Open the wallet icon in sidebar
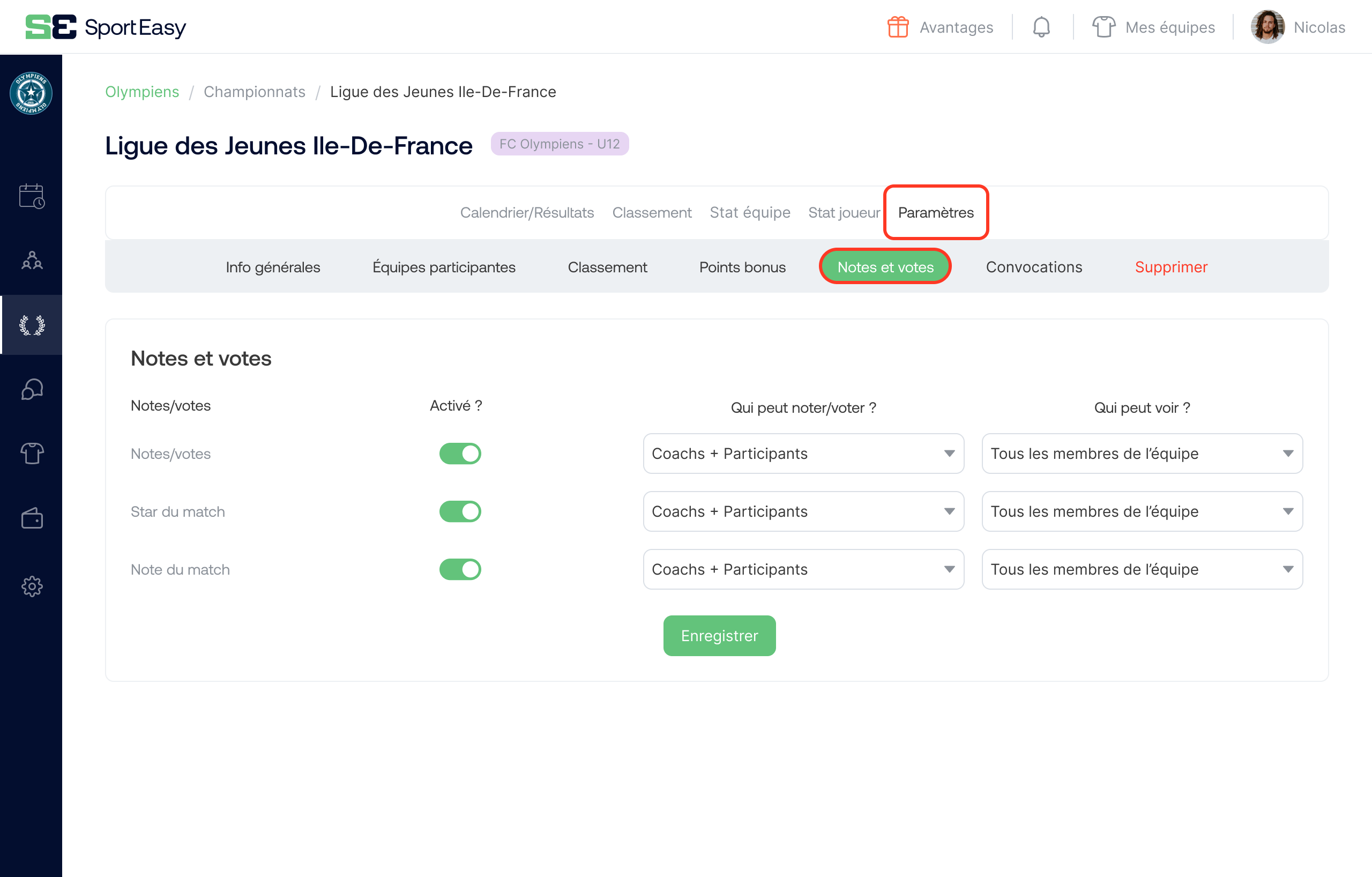This screenshot has width=1372, height=877. click(31, 518)
